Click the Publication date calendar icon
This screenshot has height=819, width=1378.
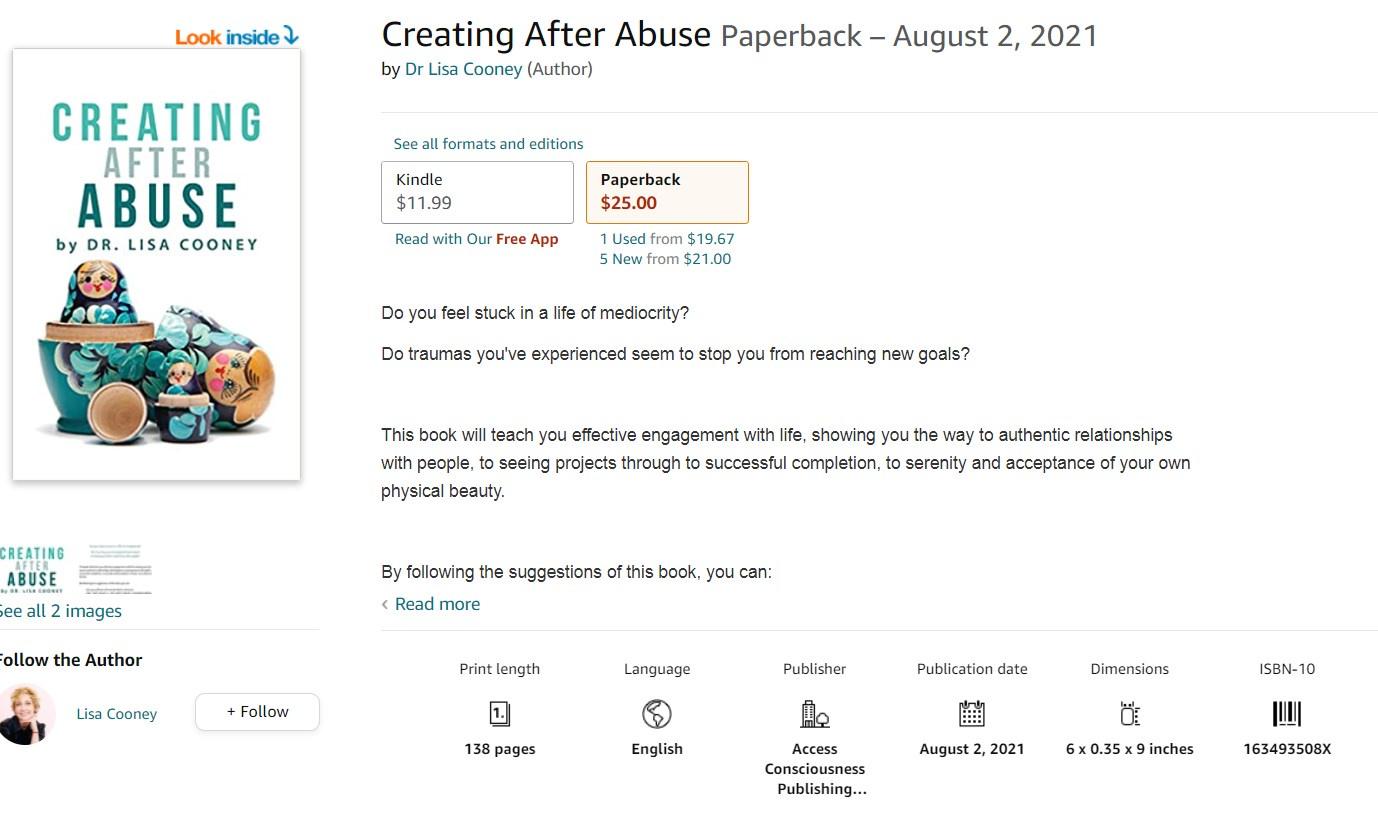pyautogui.click(x=971, y=713)
